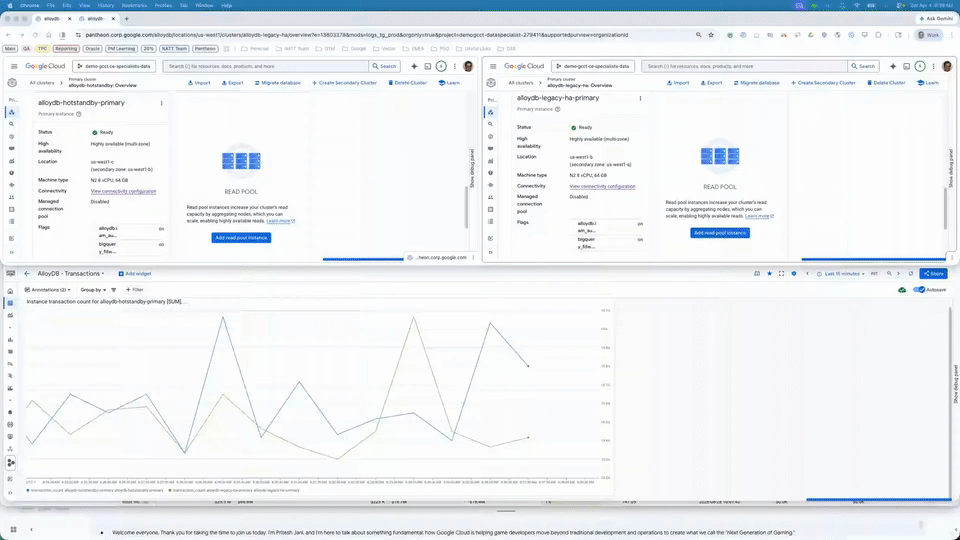Open navigation menu in right Google Cloud pane
This screenshot has width=960, height=540.
493,66
